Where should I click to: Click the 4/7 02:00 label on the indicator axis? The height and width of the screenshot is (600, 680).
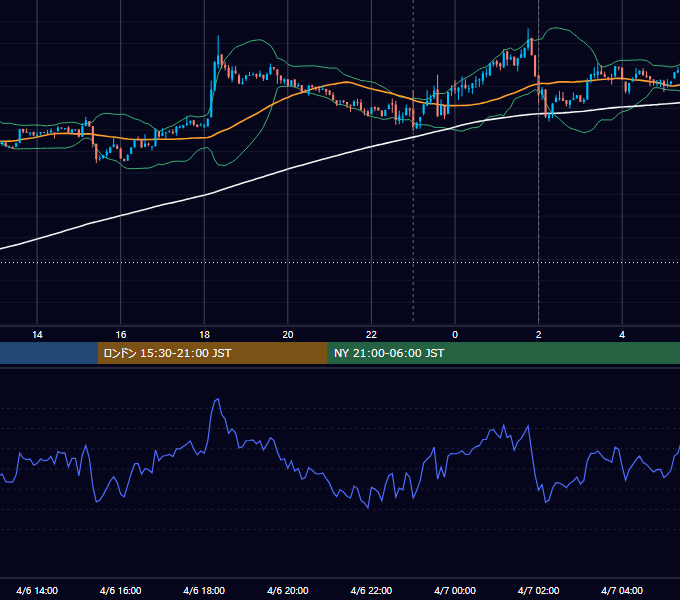pyautogui.click(x=538, y=590)
